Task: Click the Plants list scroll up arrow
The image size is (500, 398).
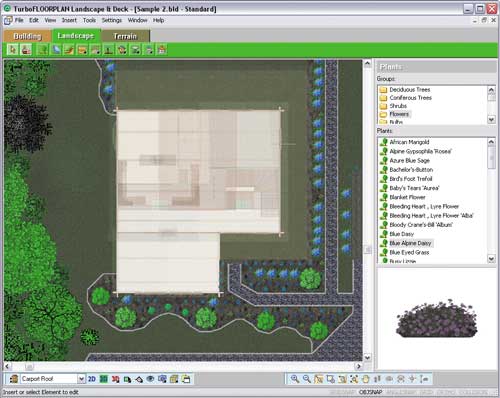Action: click(x=491, y=142)
